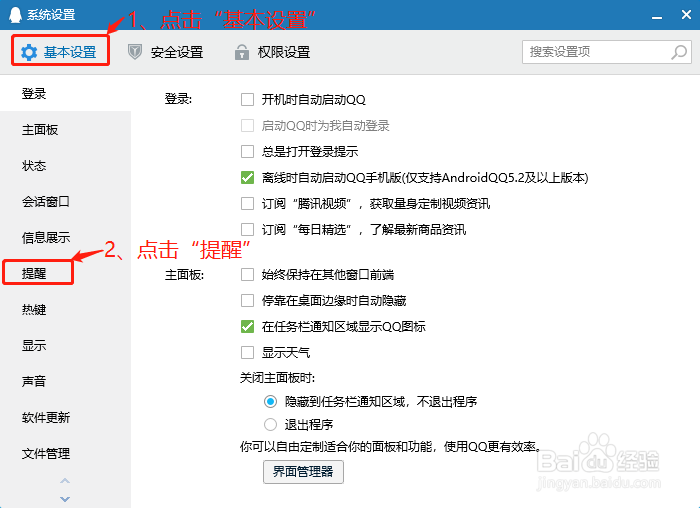
Task: Focus the 搜索设置项 search field
Action: coord(607,52)
